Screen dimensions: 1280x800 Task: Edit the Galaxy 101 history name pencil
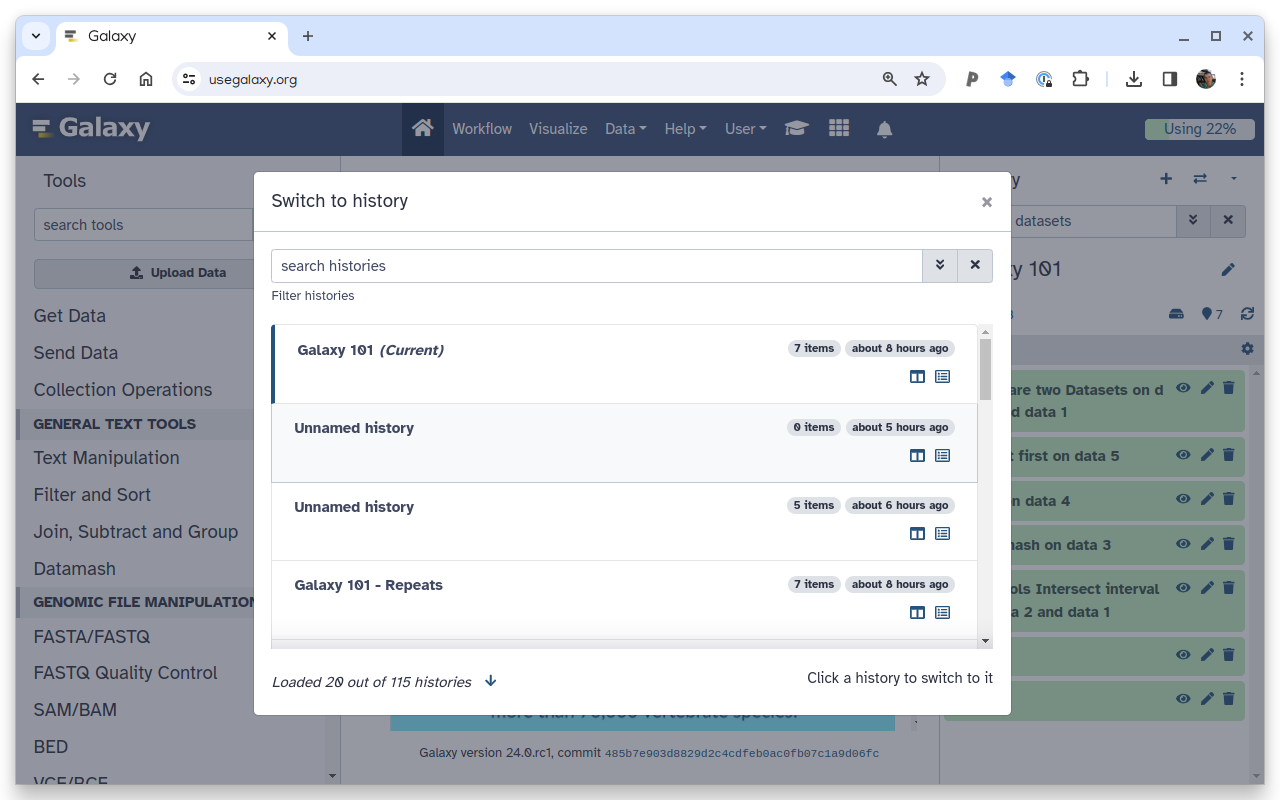(x=1228, y=269)
